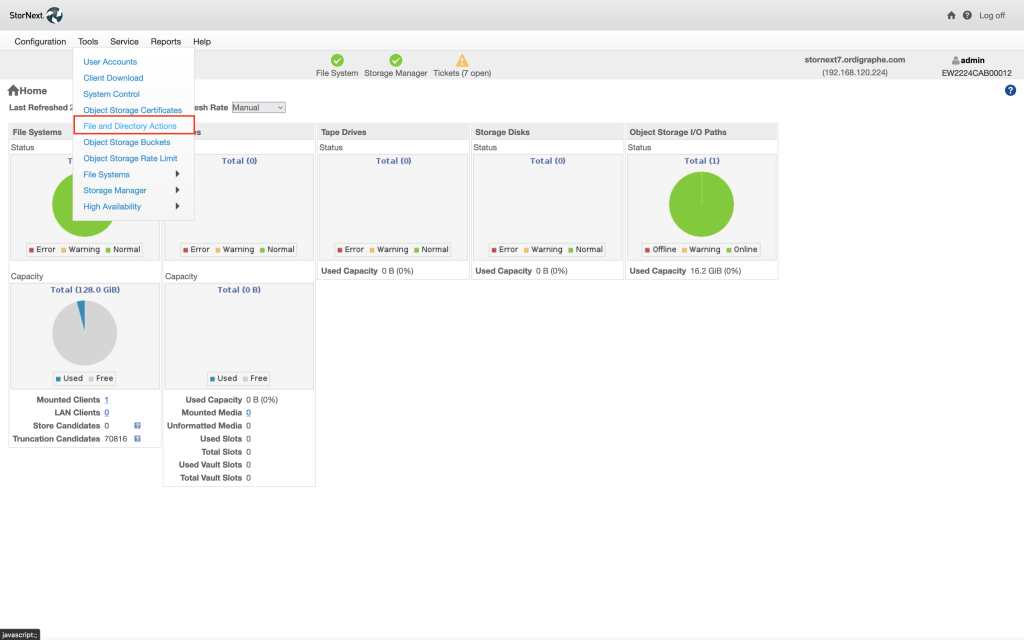The image size is (1024, 640).
Task: Go home via top-right house icon
Action: [x=951, y=15]
